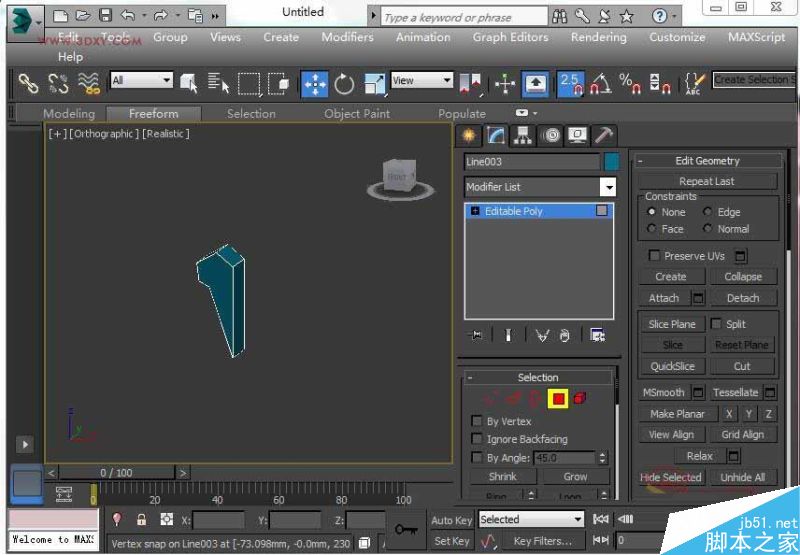Click the Bind to Space Warp icon
The height and width of the screenshot is (555, 800).
coord(89,84)
